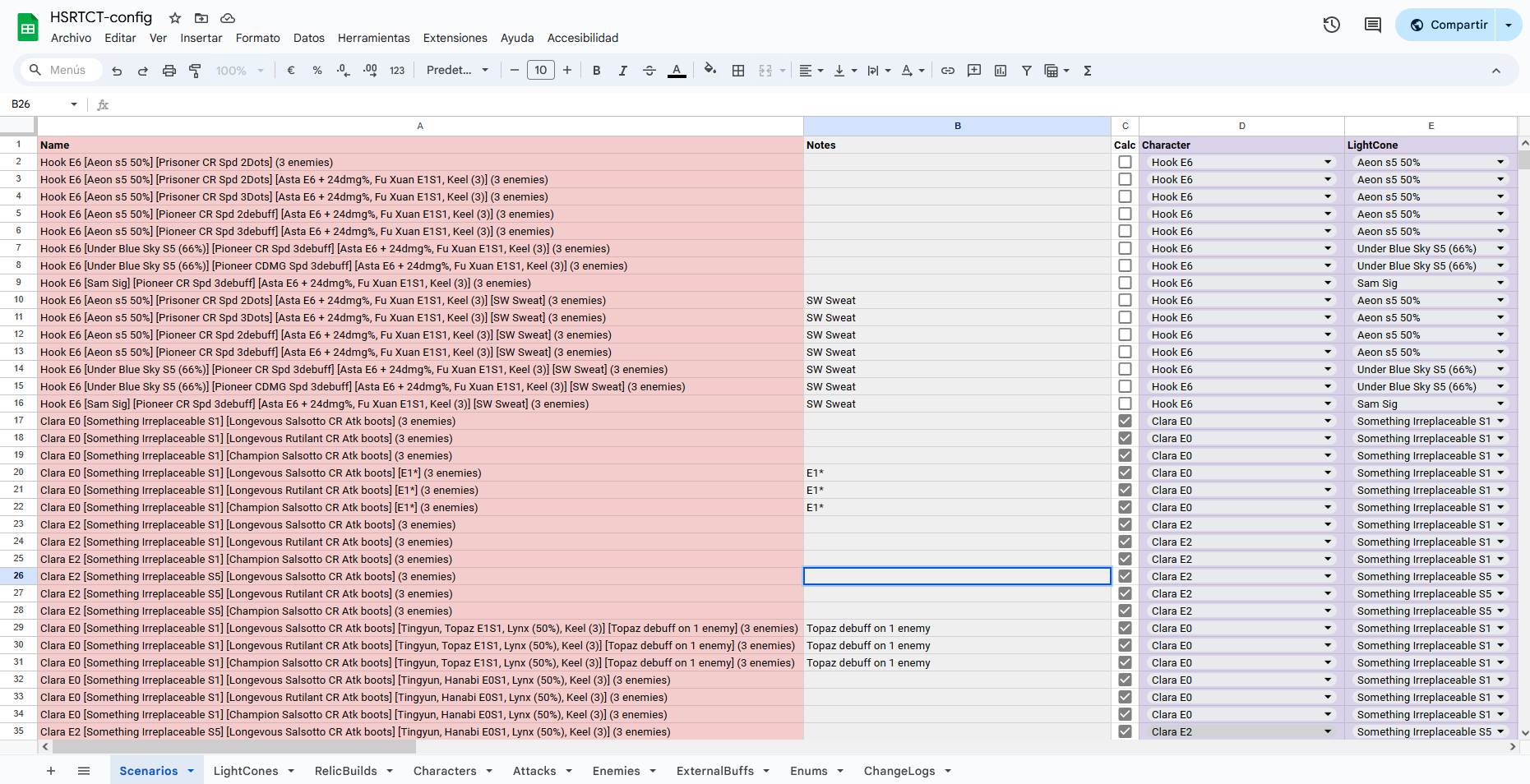The image size is (1530, 784).
Task: Open the text color picker
Action: click(x=677, y=71)
